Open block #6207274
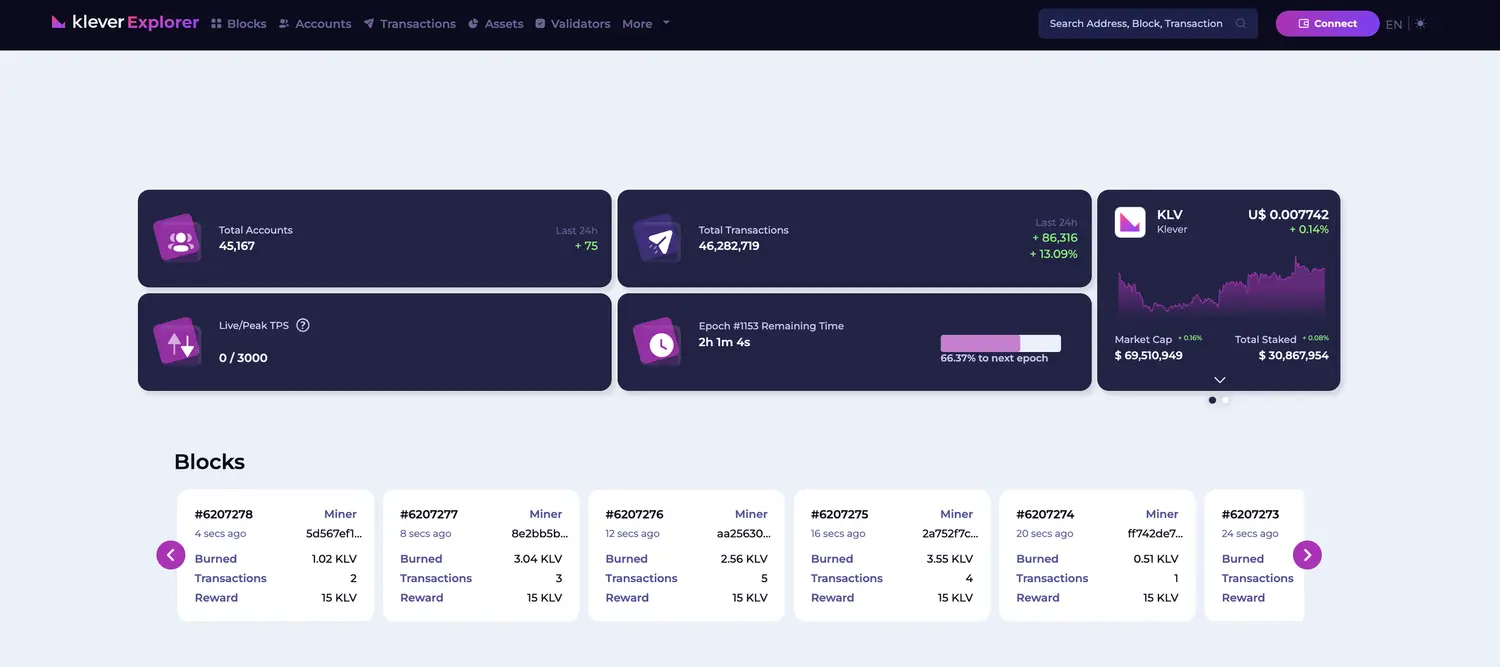Screen dimensions: 1500x667 1045,514
